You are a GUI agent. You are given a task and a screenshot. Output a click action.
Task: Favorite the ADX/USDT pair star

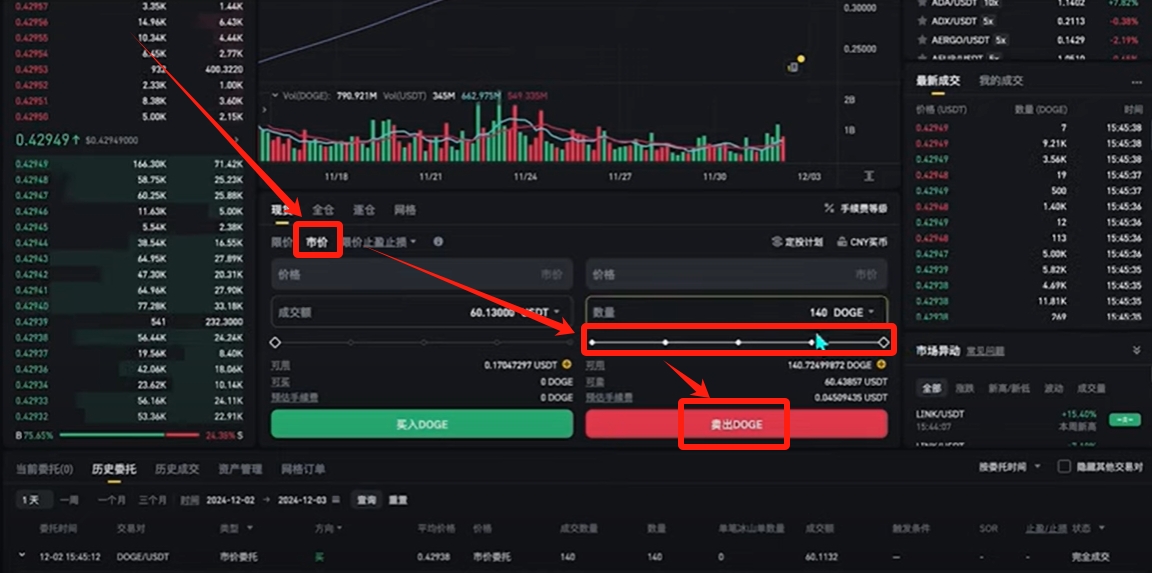pyautogui.click(x=922, y=21)
